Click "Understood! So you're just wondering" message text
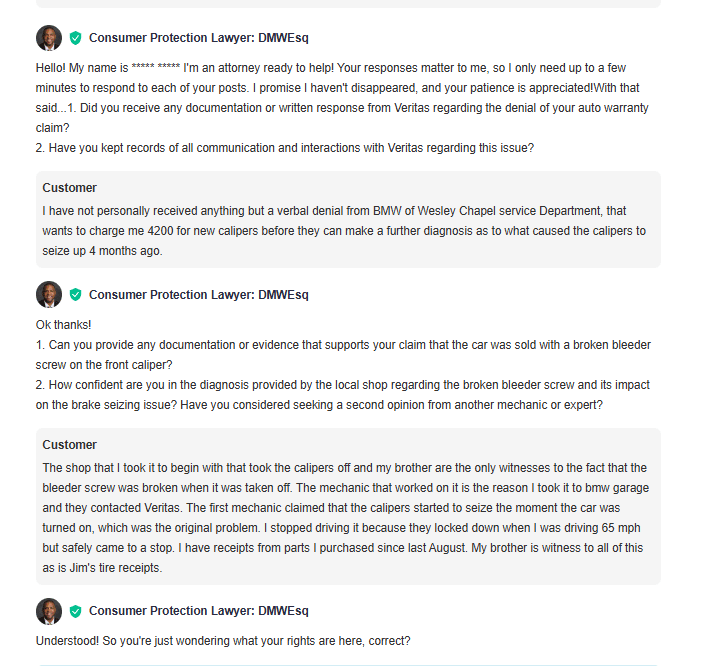This screenshot has height=666, width=701. tap(223, 641)
